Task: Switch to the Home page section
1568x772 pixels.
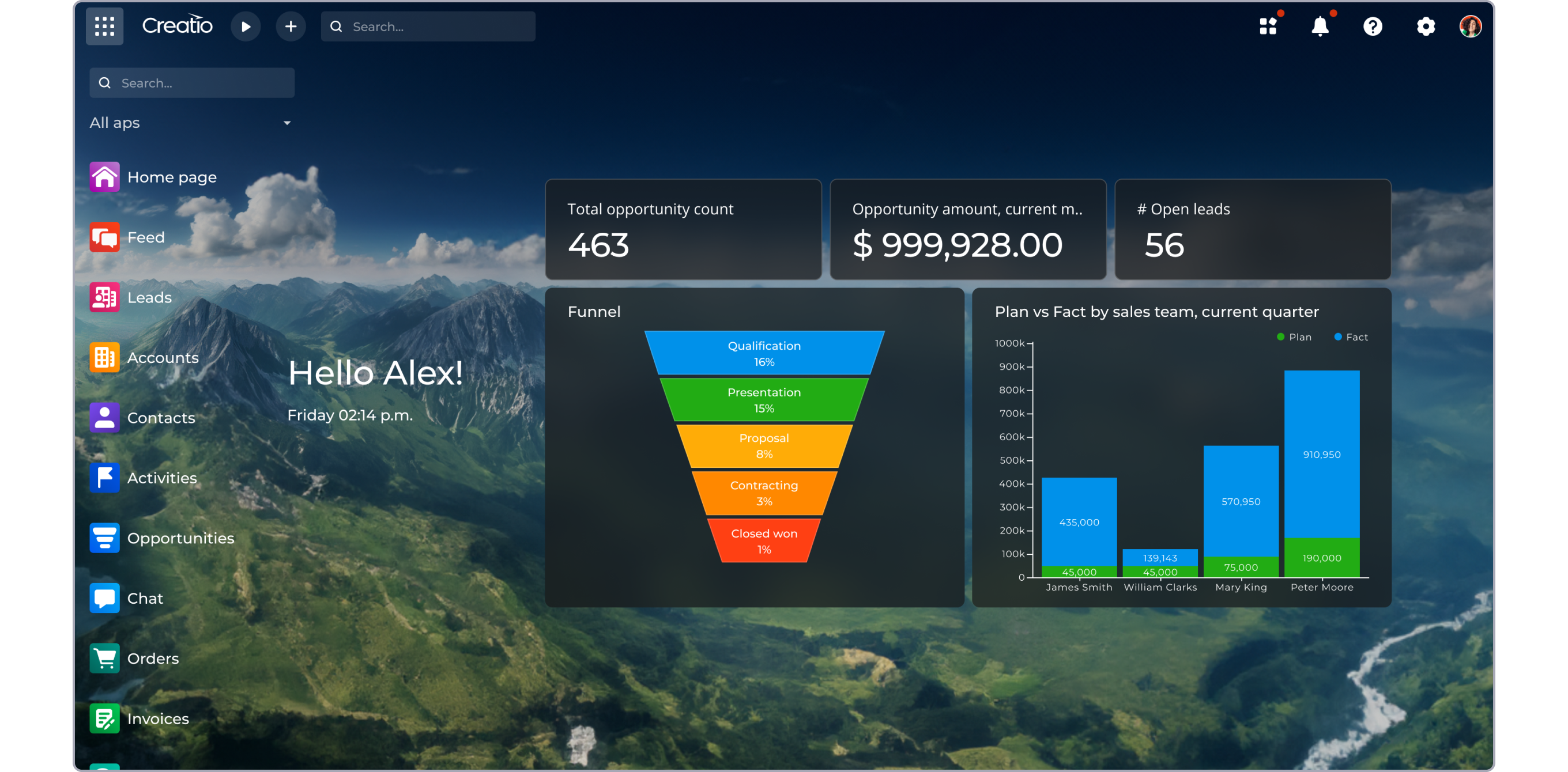Action: (x=171, y=176)
